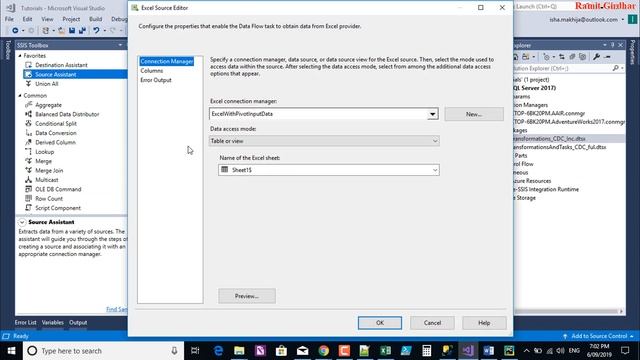
Task: Open the View menu
Action: 47,19
